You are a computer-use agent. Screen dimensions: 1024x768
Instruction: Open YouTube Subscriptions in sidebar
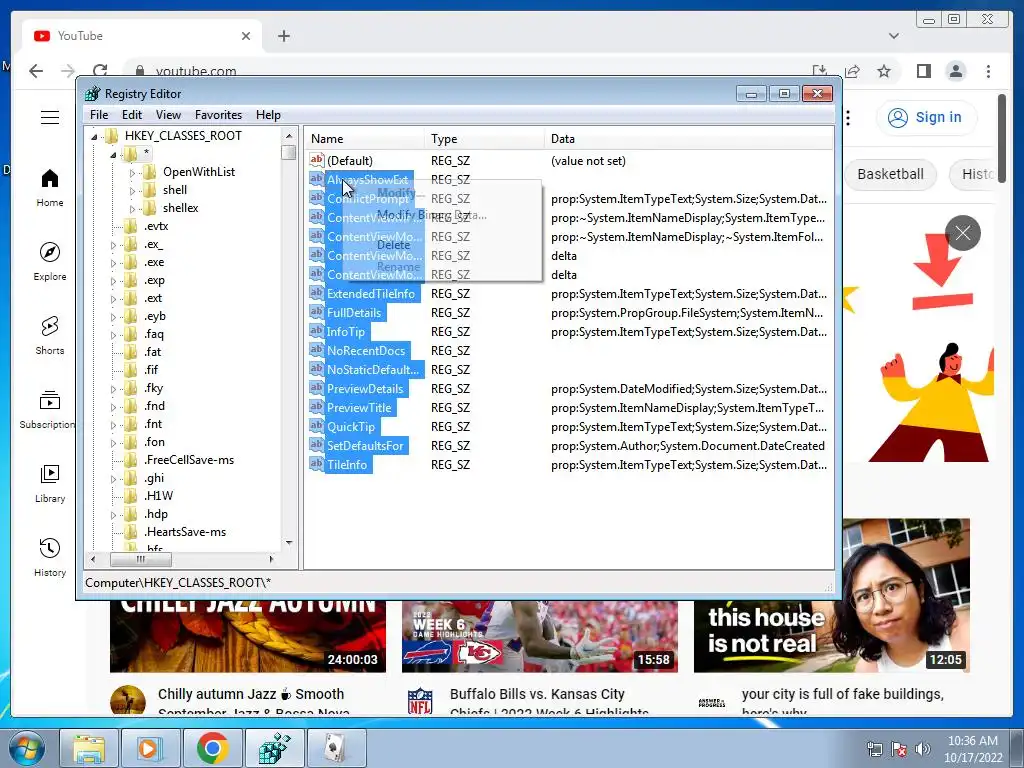pos(50,409)
